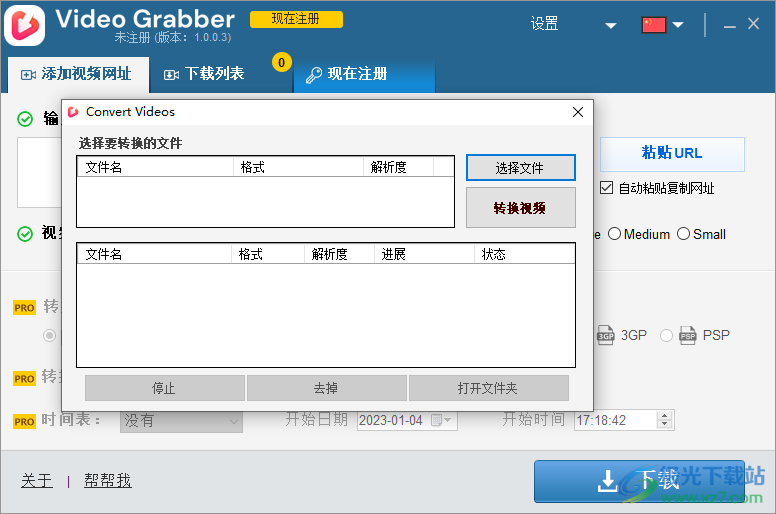Click the Convert Videos dialog title icon
Viewport: 776px width, 514px height.
(x=73, y=112)
